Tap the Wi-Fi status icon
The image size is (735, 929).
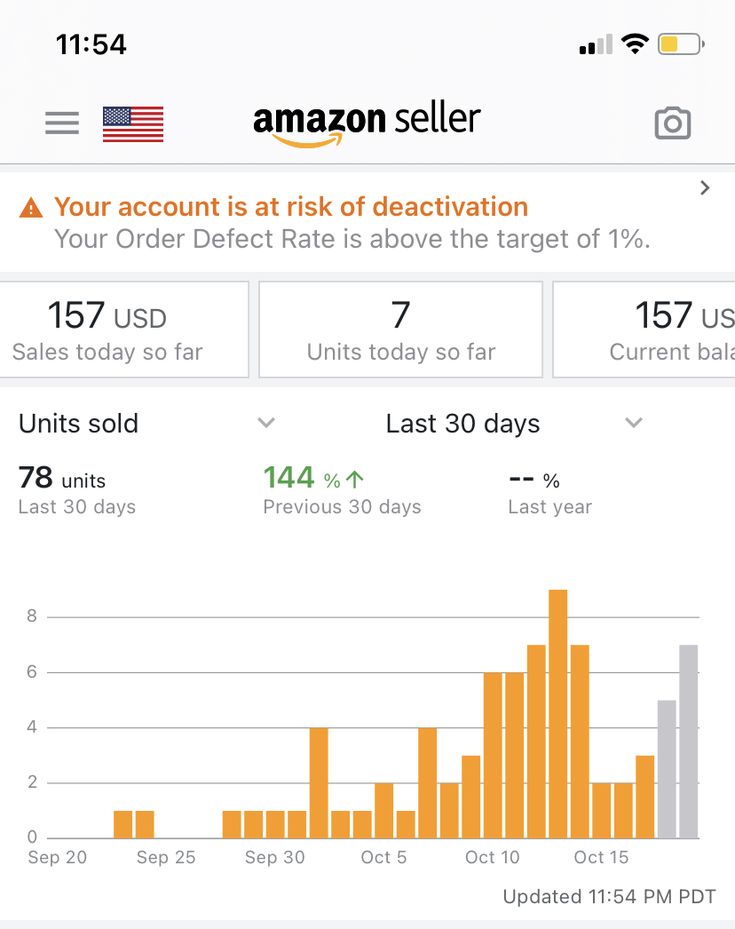point(635,44)
